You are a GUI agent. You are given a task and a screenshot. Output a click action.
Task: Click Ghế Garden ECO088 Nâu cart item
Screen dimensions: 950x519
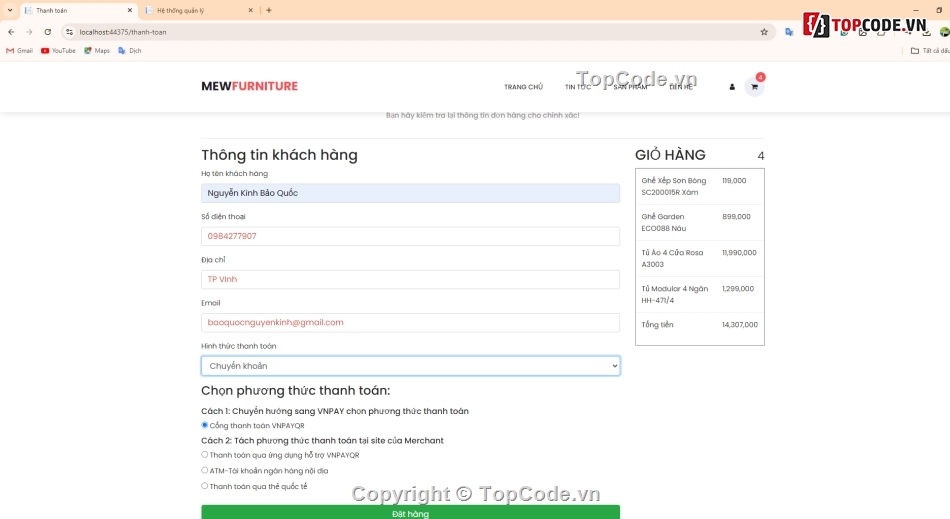tap(664, 222)
